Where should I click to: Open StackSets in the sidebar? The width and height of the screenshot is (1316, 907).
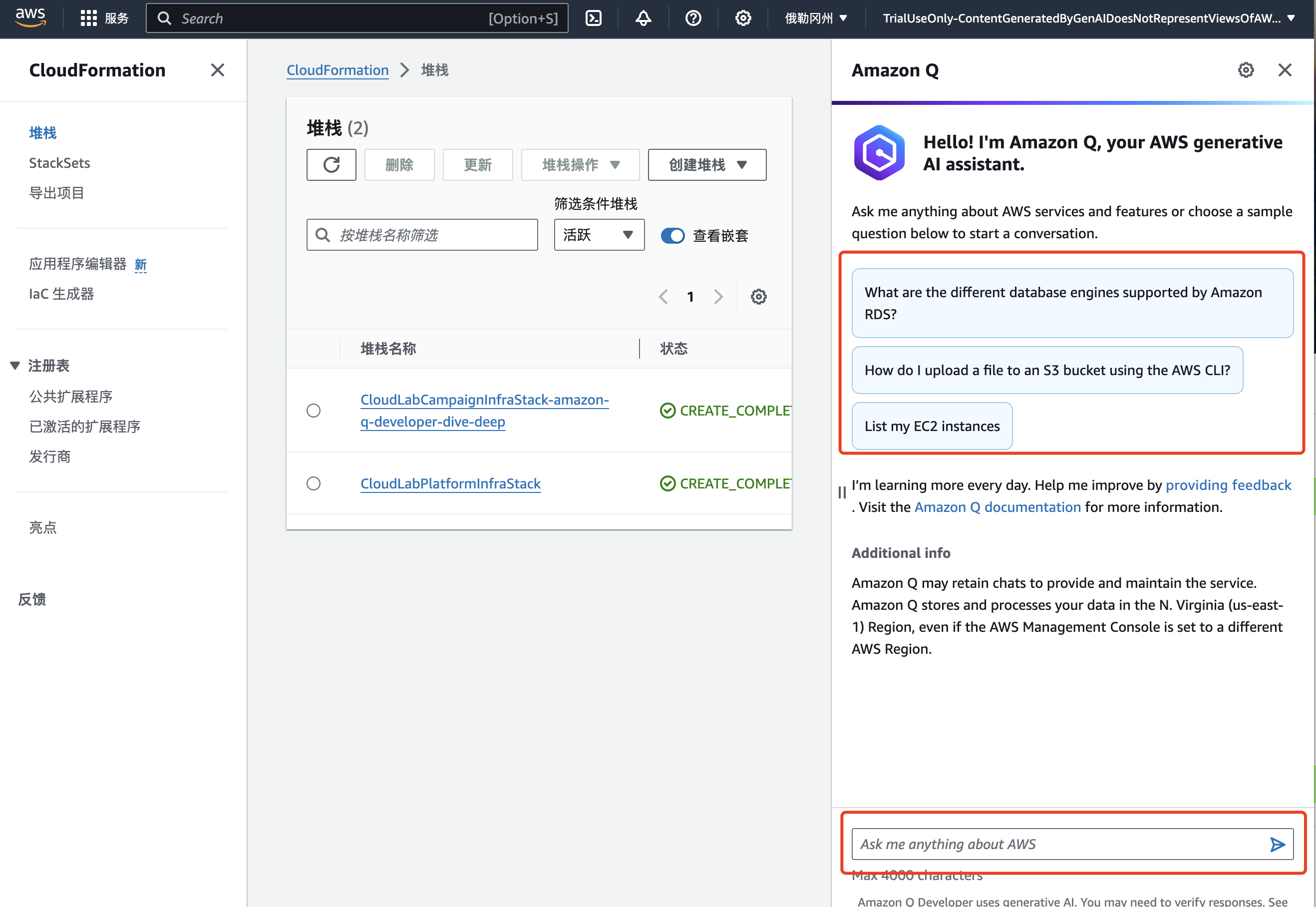(59, 163)
